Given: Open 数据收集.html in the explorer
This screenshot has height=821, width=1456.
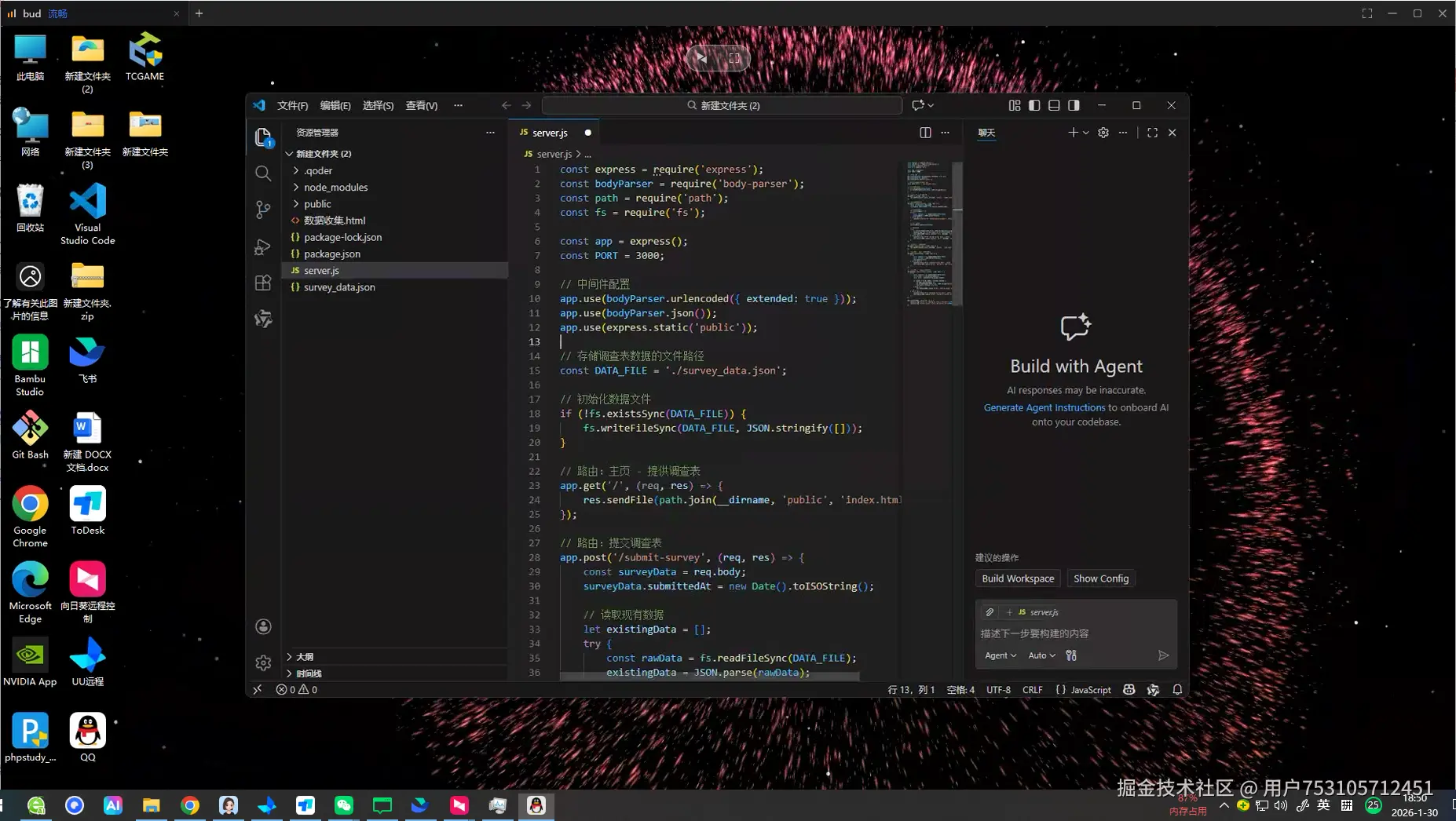Looking at the screenshot, I should [x=395, y=221].
